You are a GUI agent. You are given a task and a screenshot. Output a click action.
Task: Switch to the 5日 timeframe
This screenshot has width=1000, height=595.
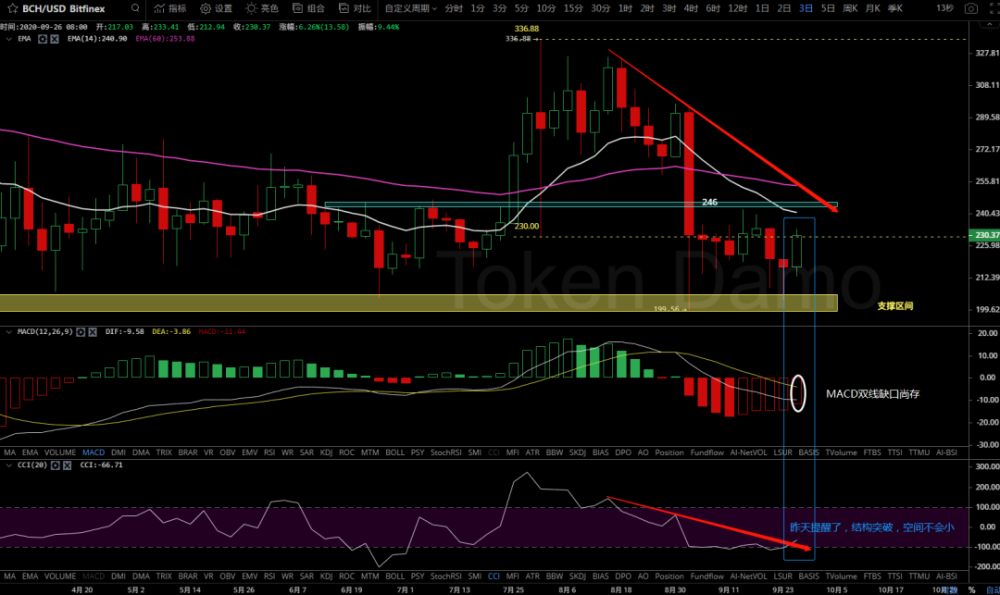pos(828,8)
